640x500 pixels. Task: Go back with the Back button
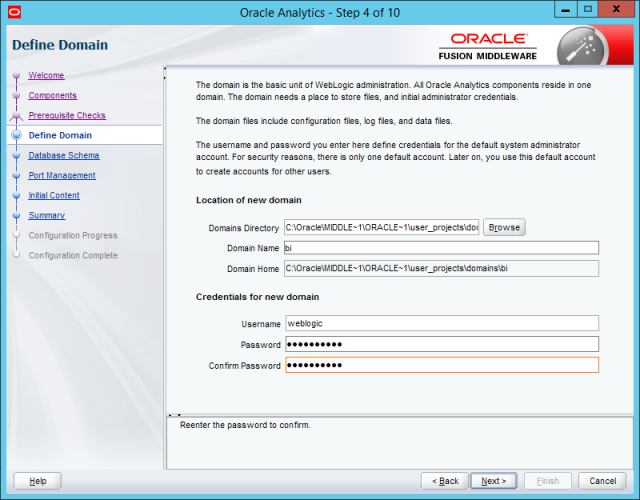tap(445, 481)
